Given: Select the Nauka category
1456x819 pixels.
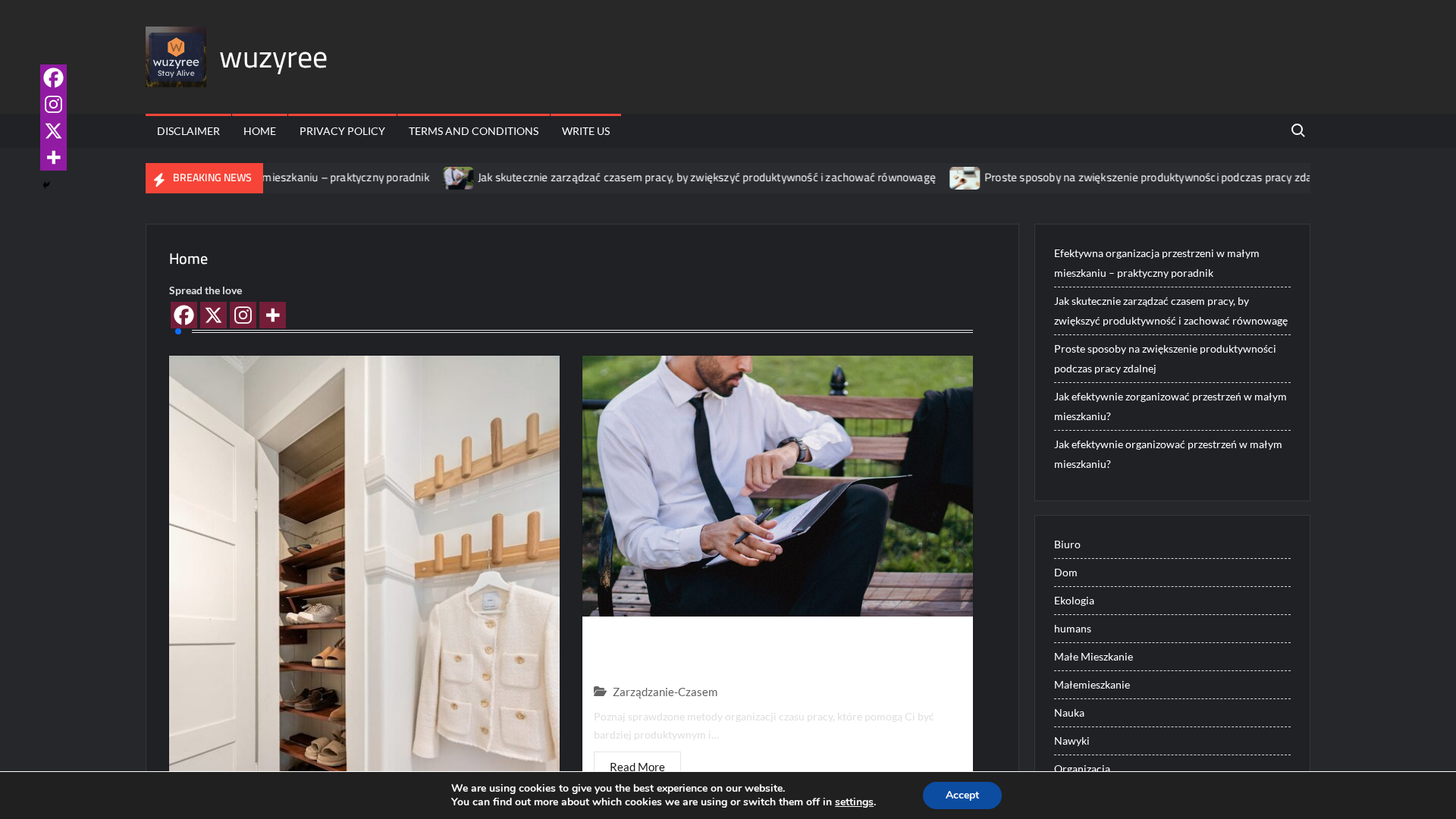Looking at the screenshot, I should coord(1069,713).
